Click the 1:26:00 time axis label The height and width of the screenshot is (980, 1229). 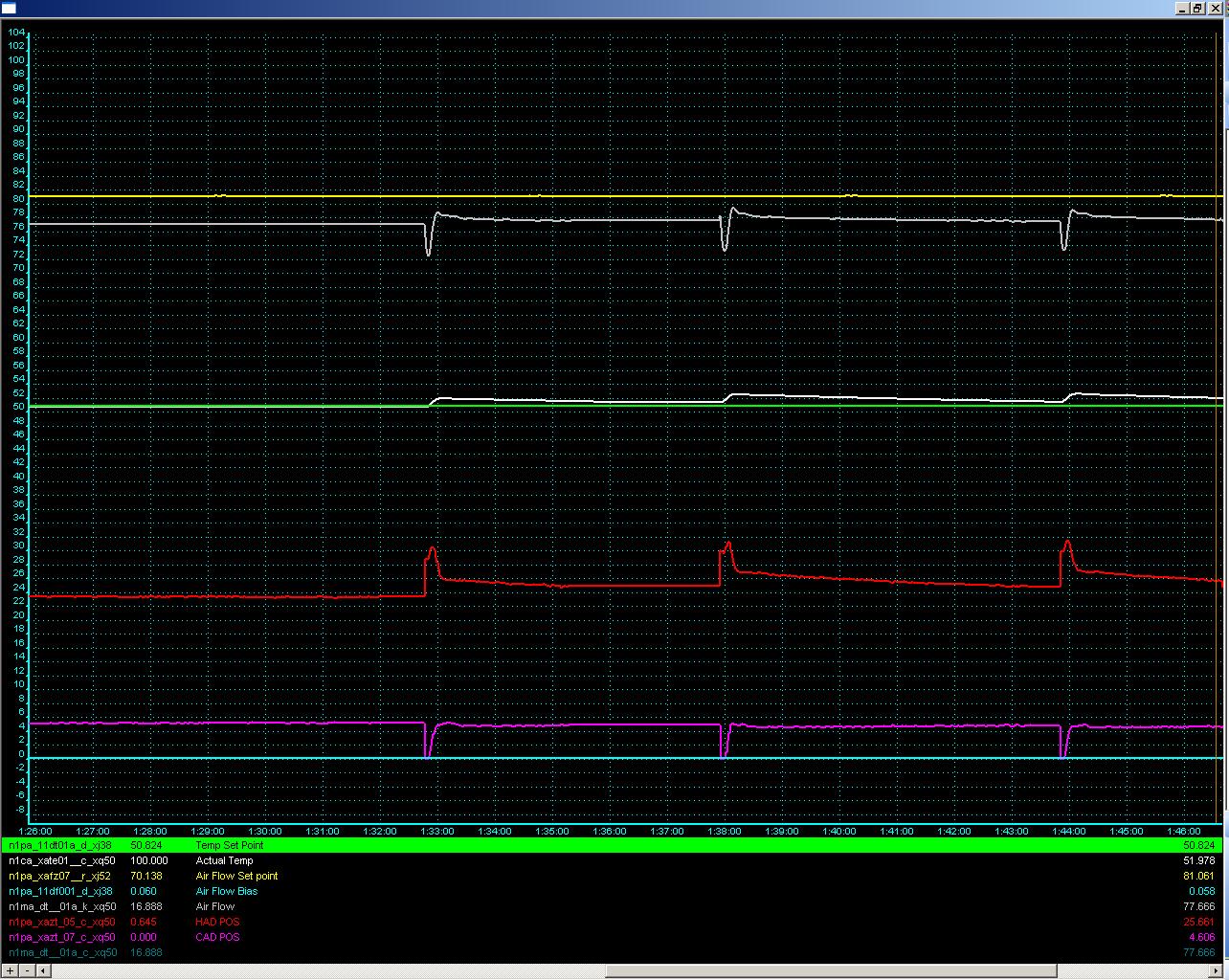tap(35, 831)
